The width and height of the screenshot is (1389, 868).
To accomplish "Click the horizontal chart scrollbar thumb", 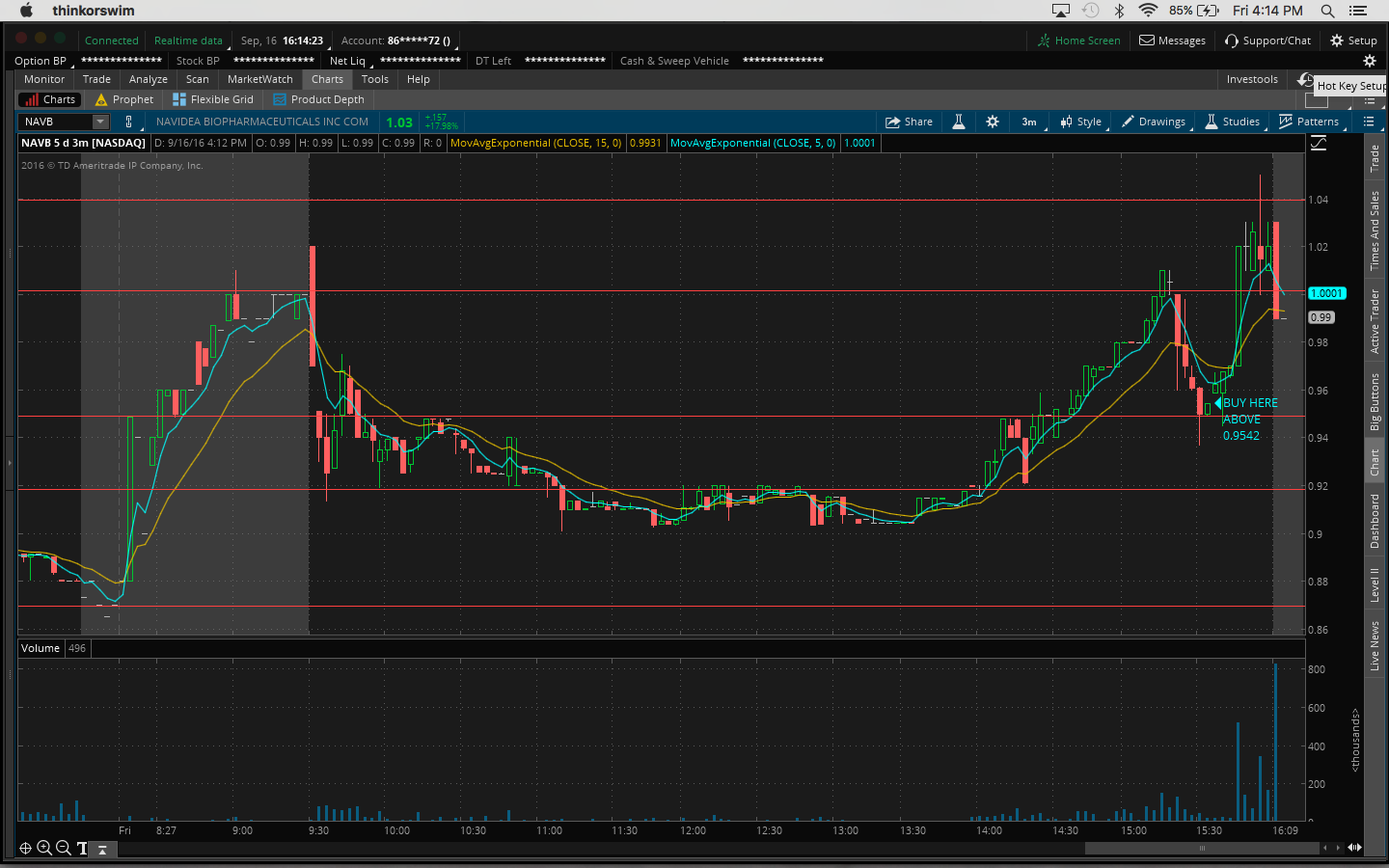I will (x=1202, y=849).
